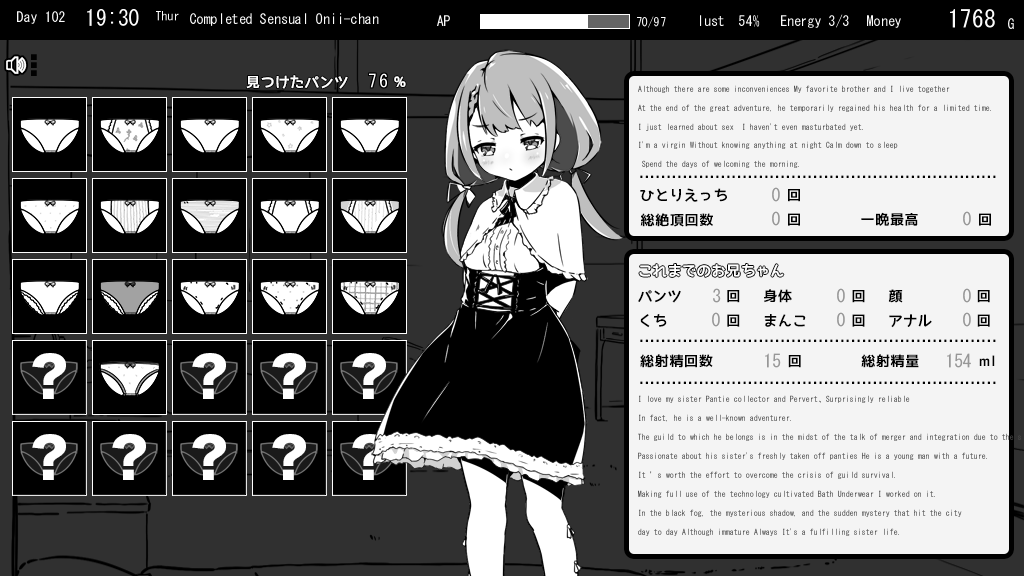Click the AP progress bar
Screen dimensions: 1024x576
click(554, 22)
